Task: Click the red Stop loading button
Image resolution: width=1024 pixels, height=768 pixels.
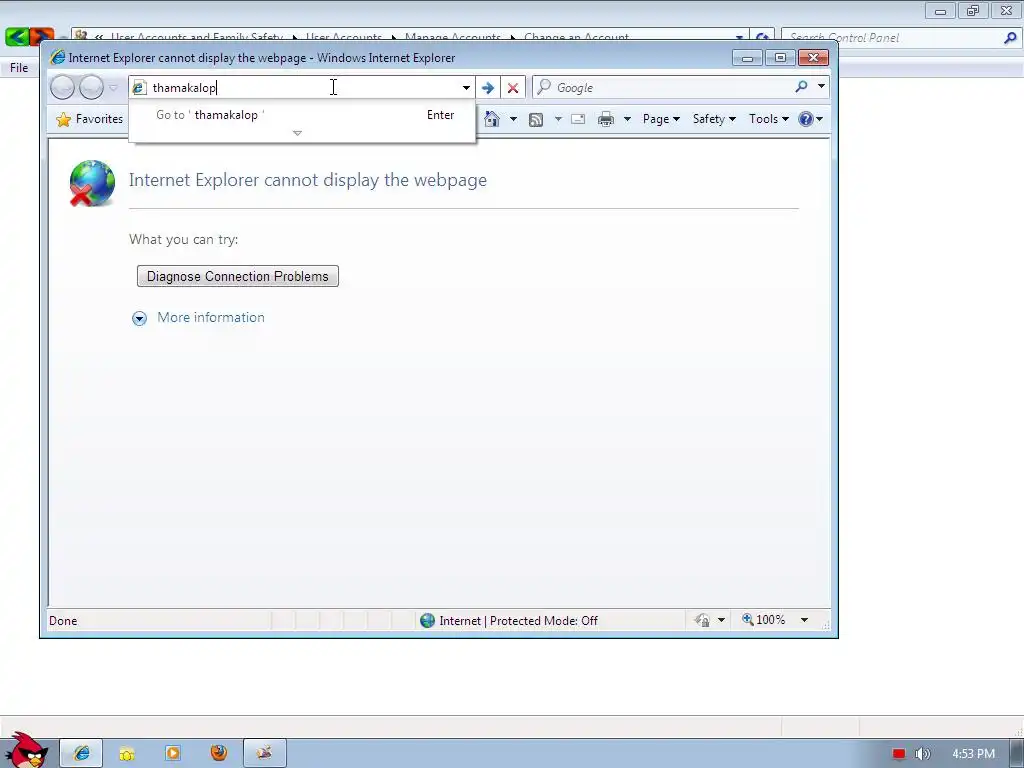Action: [513, 88]
